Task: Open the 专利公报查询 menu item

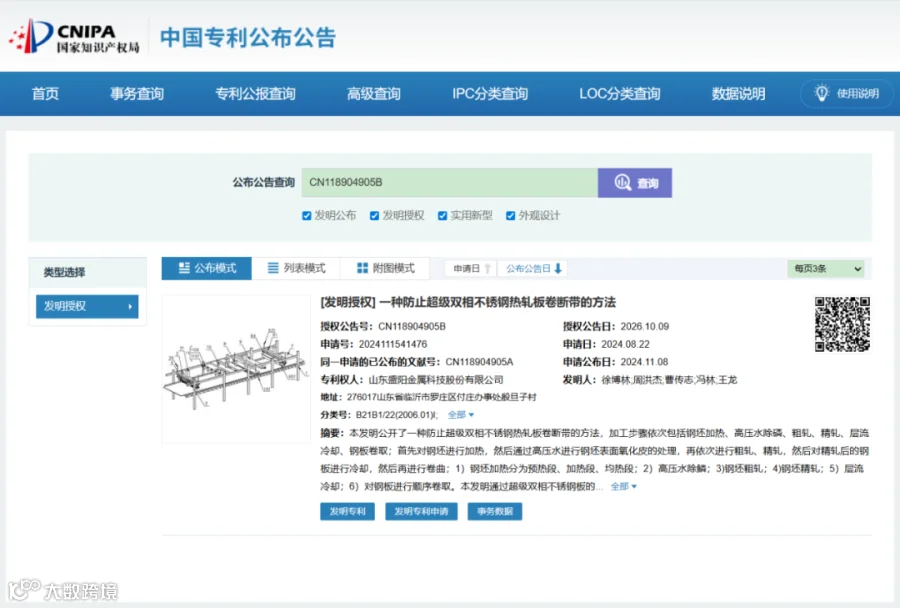Action: (255, 94)
